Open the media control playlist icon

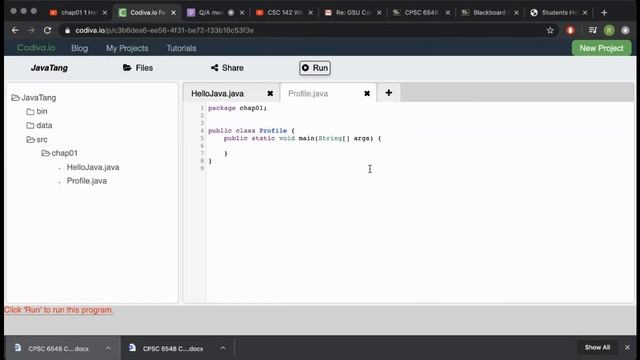[x=593, y=30]
